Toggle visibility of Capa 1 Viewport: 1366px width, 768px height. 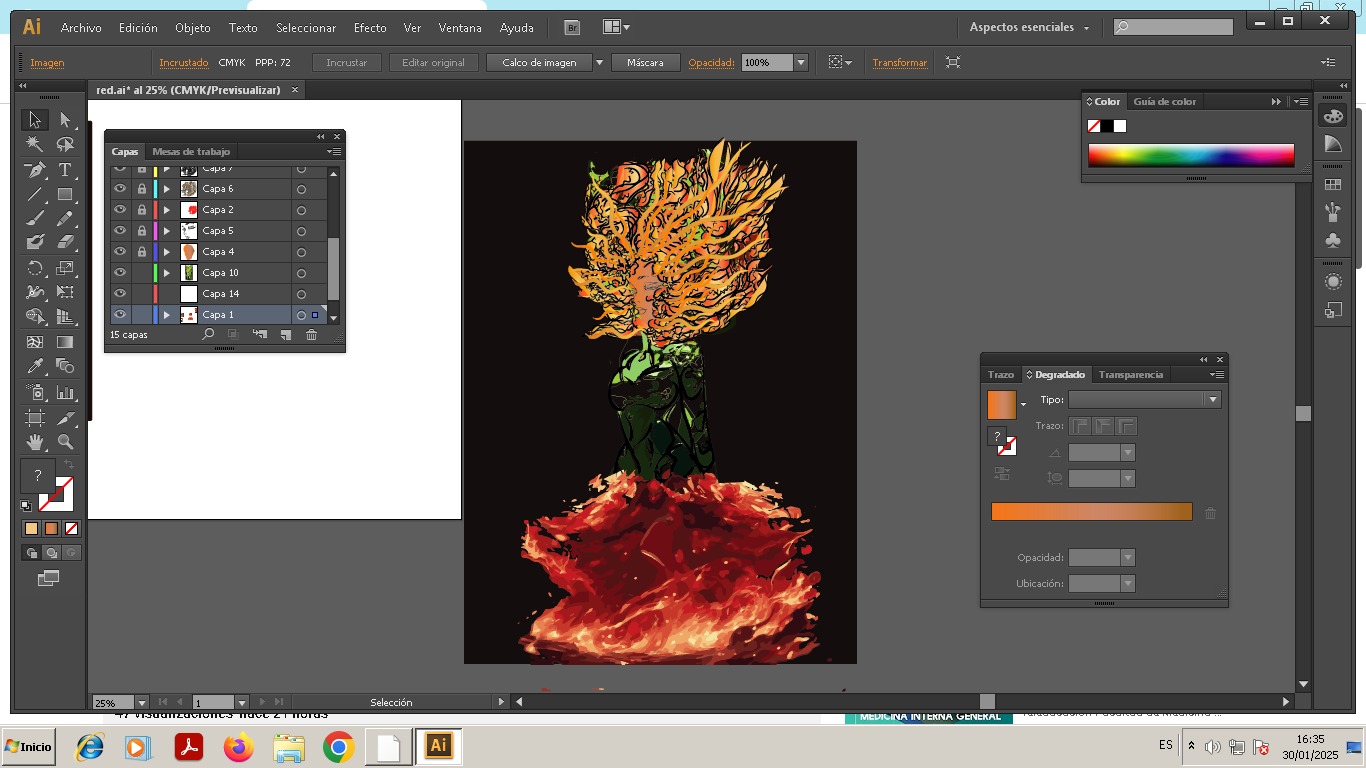click(120, 315)
